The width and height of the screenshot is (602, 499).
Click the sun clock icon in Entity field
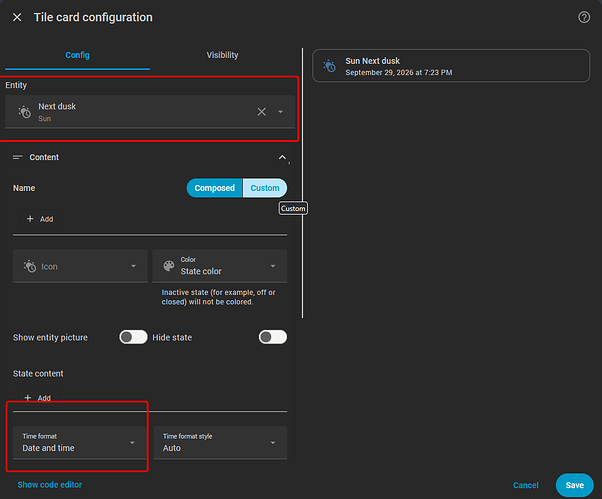click(25, 112)
